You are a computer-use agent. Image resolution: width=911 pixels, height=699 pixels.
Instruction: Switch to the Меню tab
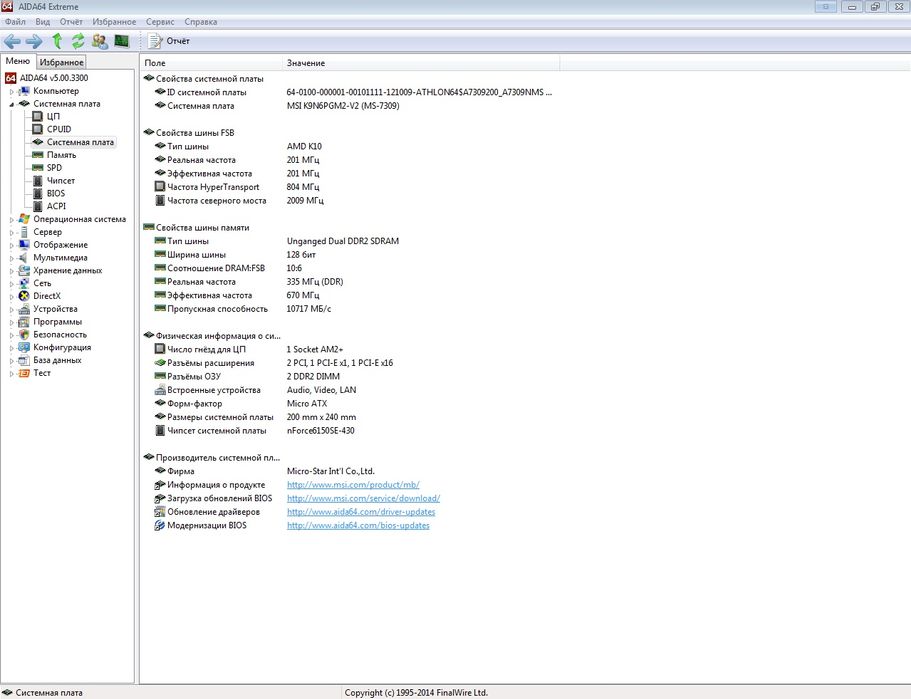point(17,61)
